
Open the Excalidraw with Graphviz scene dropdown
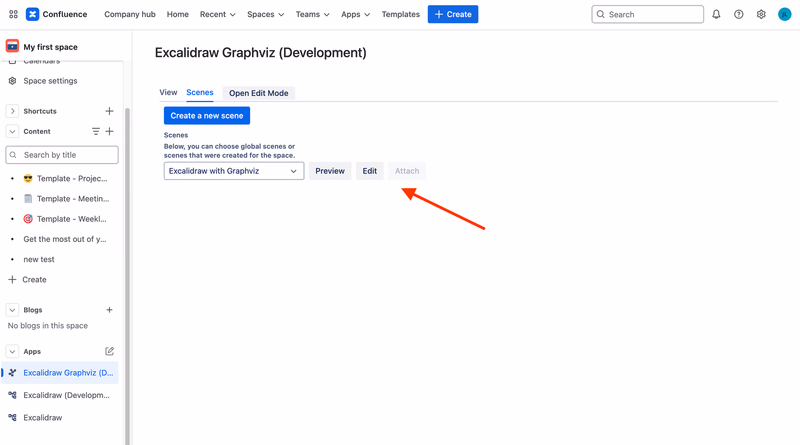234,171
